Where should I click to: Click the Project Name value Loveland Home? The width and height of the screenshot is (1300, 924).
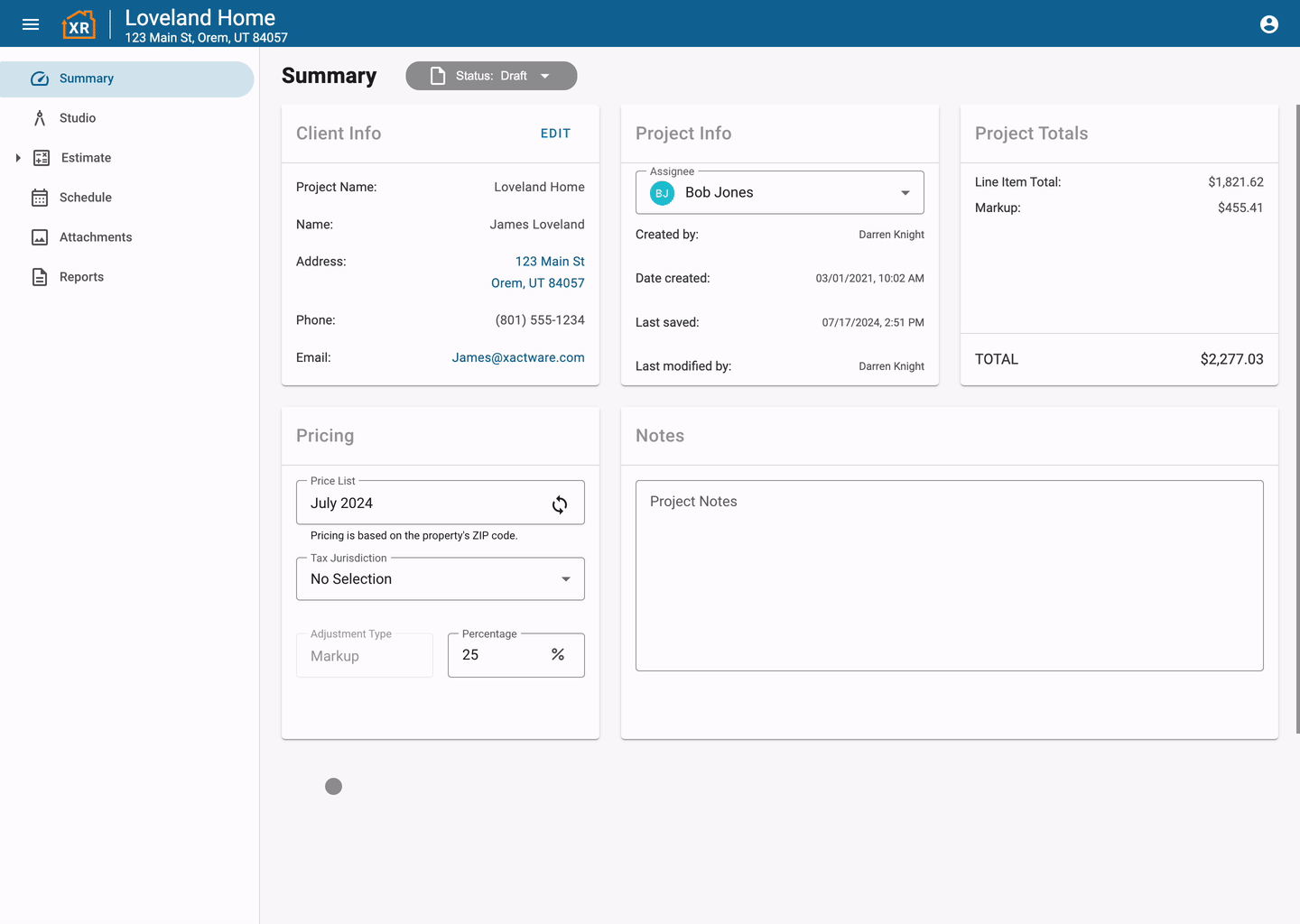point(539,187)
